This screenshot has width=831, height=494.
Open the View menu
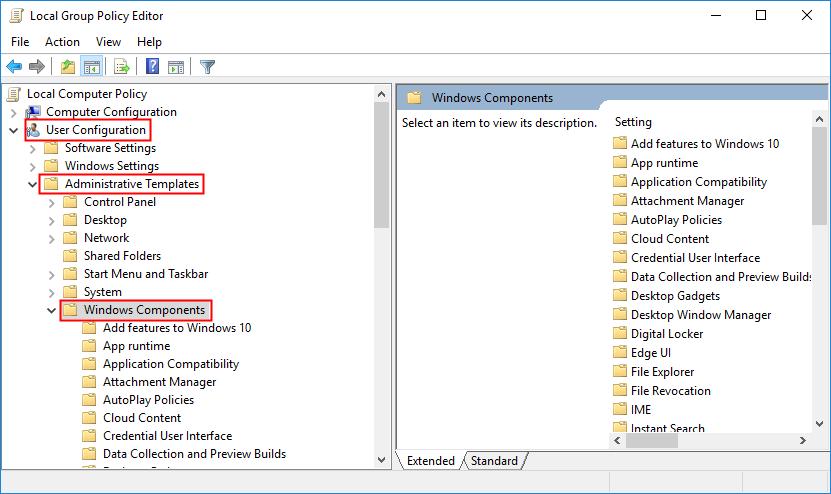(x=108, y=42)
